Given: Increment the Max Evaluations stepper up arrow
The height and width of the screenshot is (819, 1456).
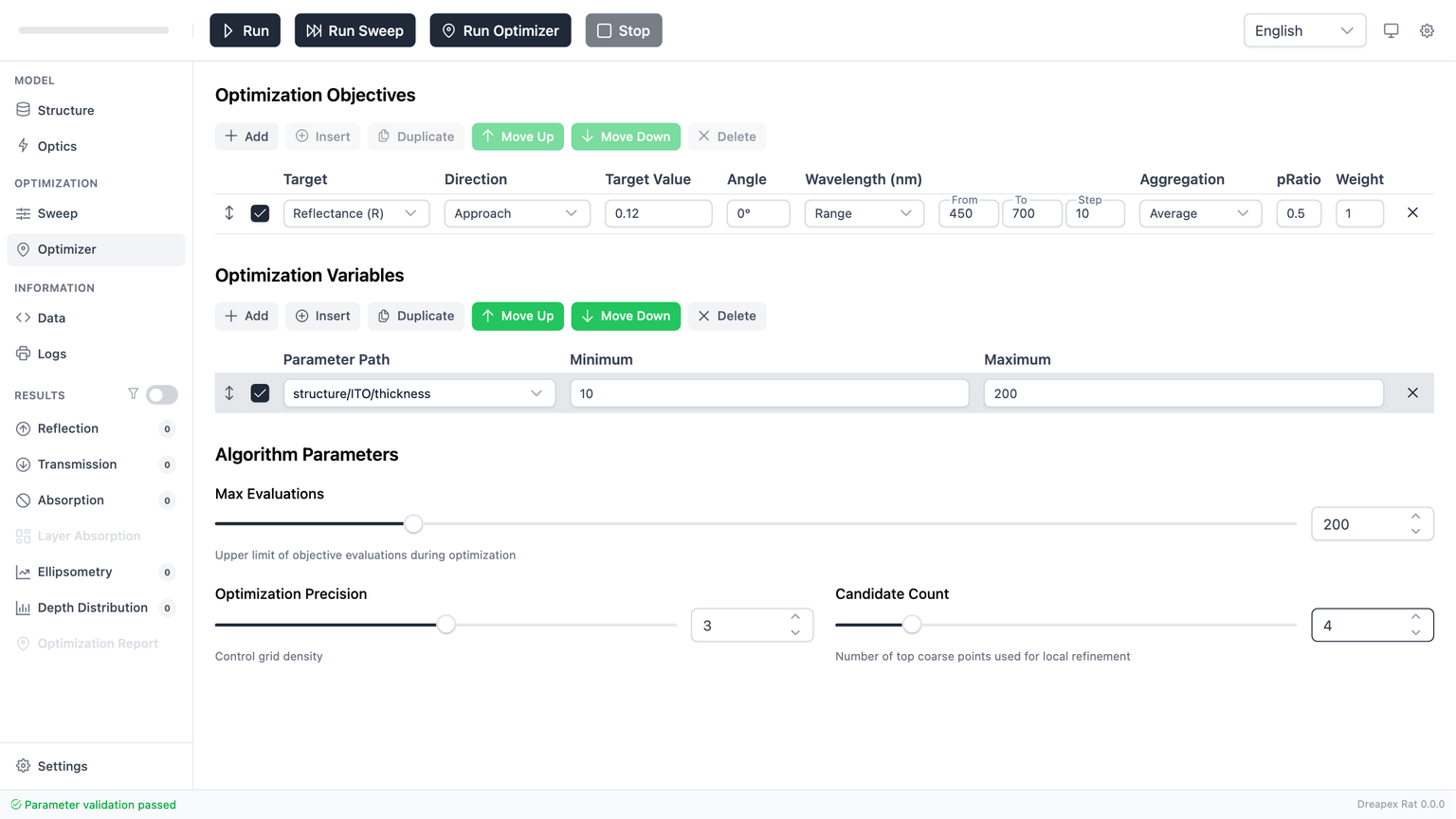Looking at the screenshot, I should [x=1415, y=517].
